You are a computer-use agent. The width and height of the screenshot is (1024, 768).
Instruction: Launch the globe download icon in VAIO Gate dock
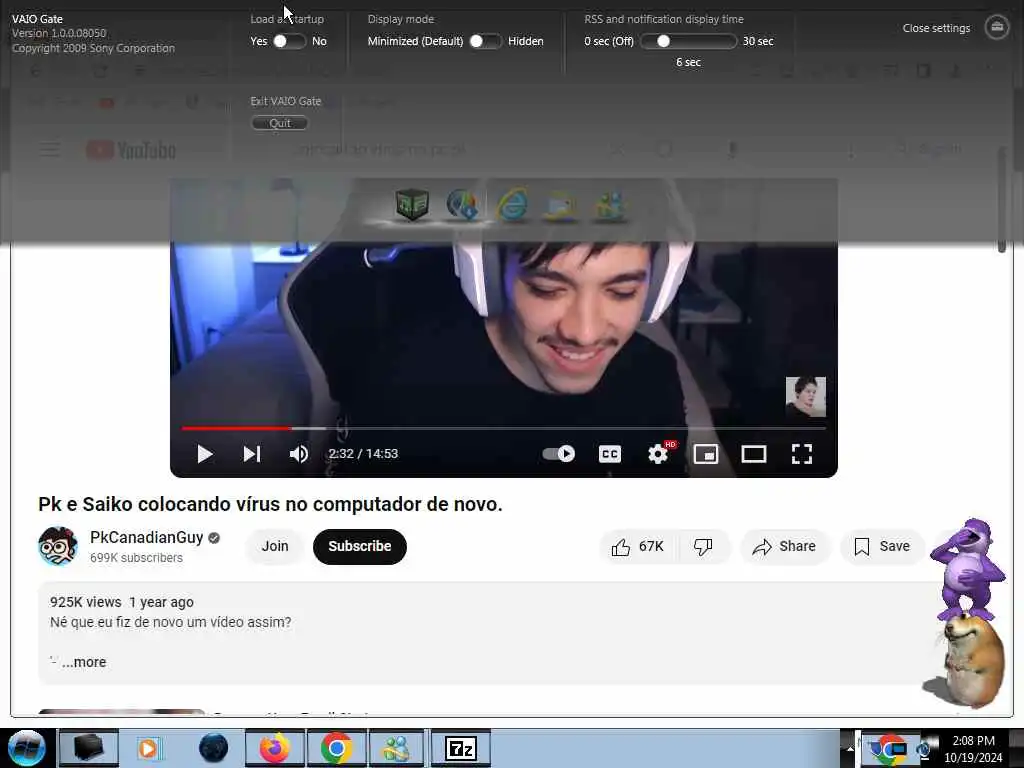(x=462, y=204)
